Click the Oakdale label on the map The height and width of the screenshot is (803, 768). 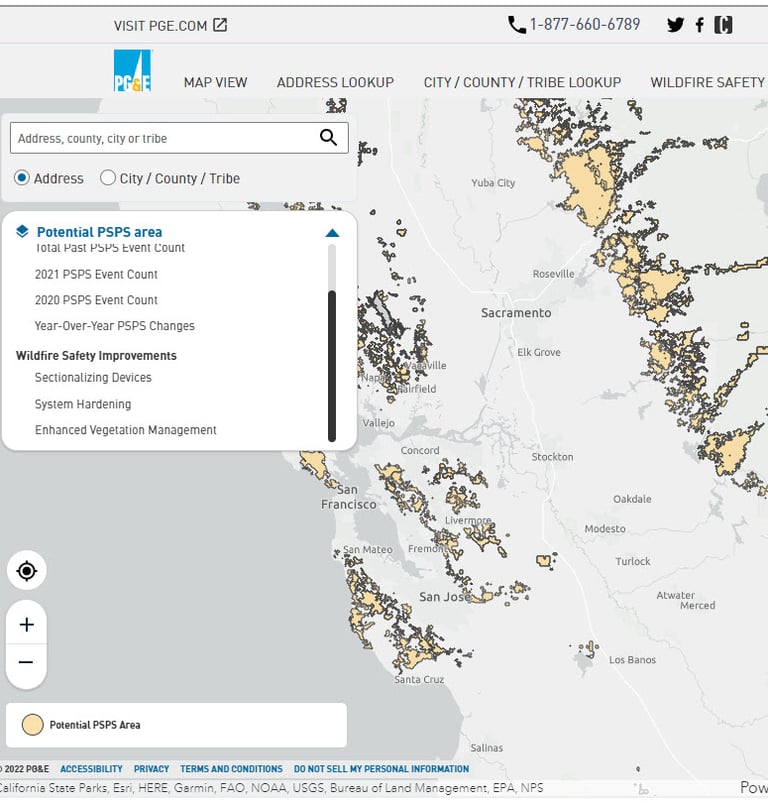[x=632, y=499]
